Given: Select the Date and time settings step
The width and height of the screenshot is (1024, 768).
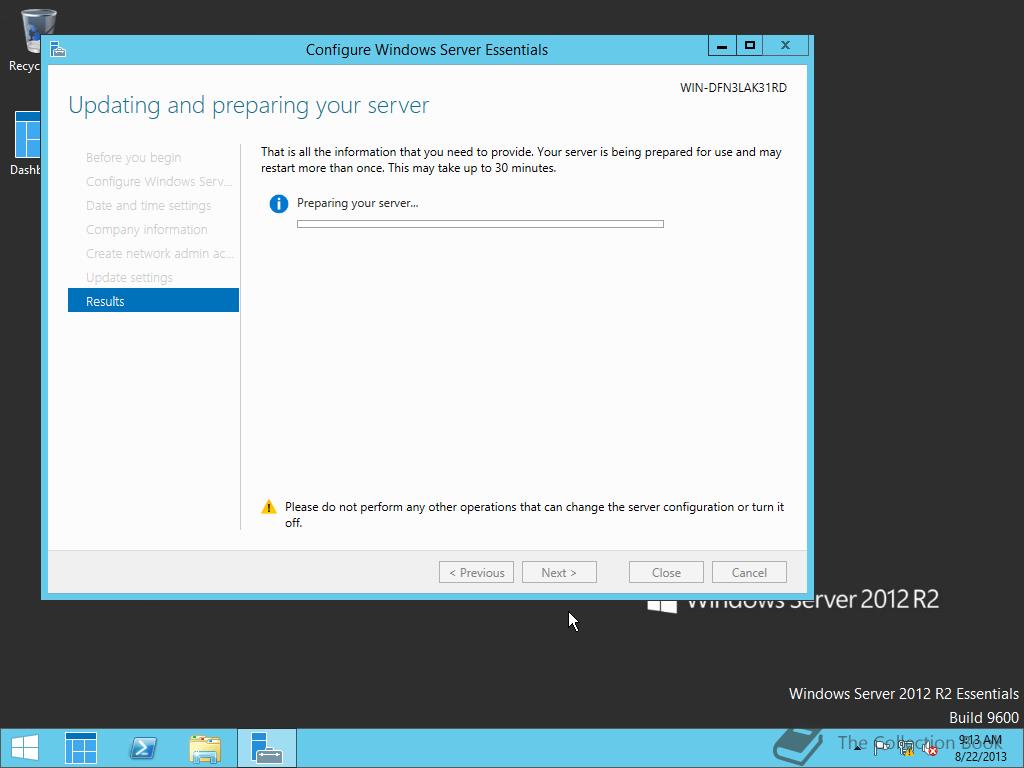Looking at the screenshot, I should (148, 206).
